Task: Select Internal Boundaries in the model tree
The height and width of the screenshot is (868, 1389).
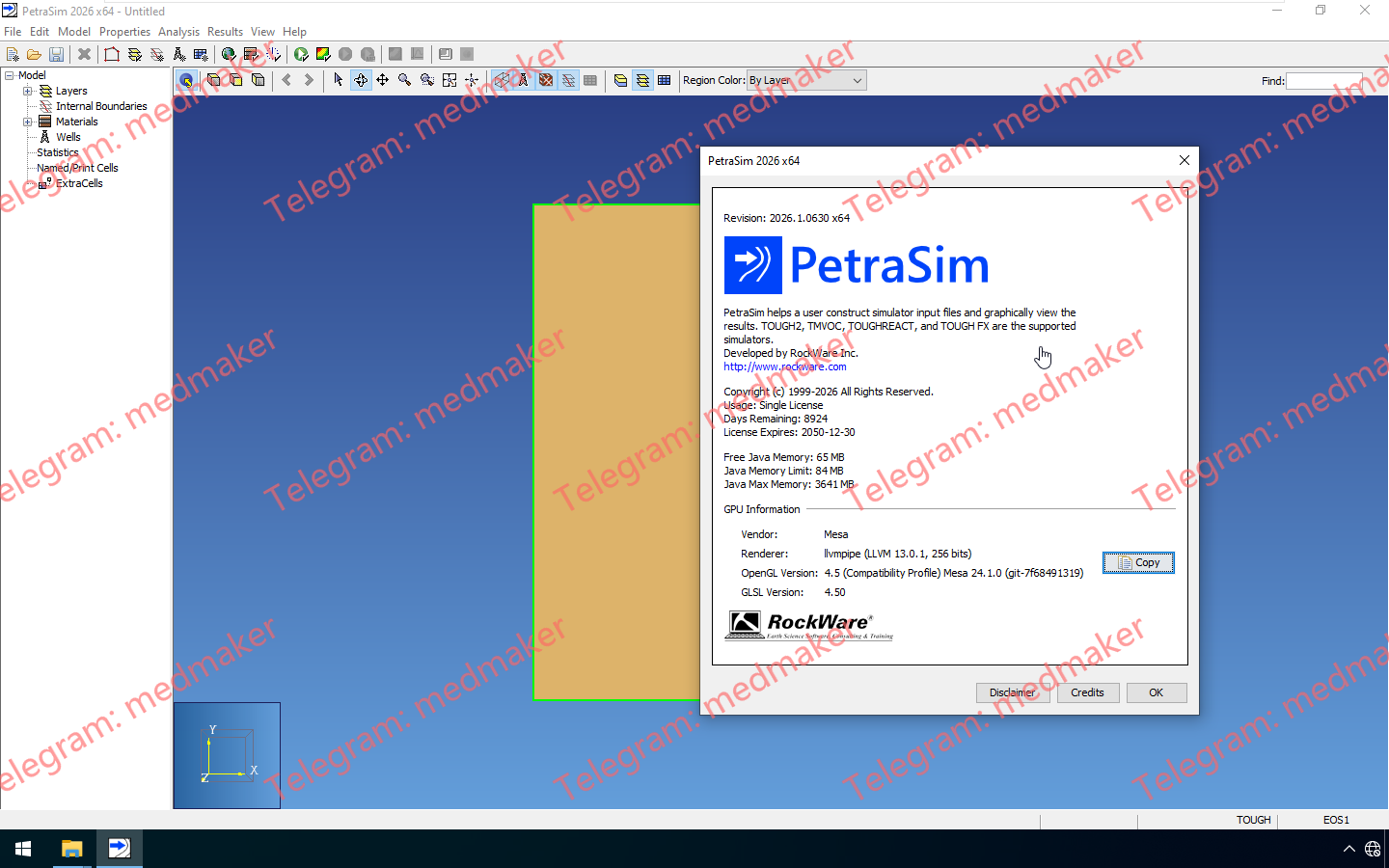Action: pyautogui.click(x=101, y=106)
